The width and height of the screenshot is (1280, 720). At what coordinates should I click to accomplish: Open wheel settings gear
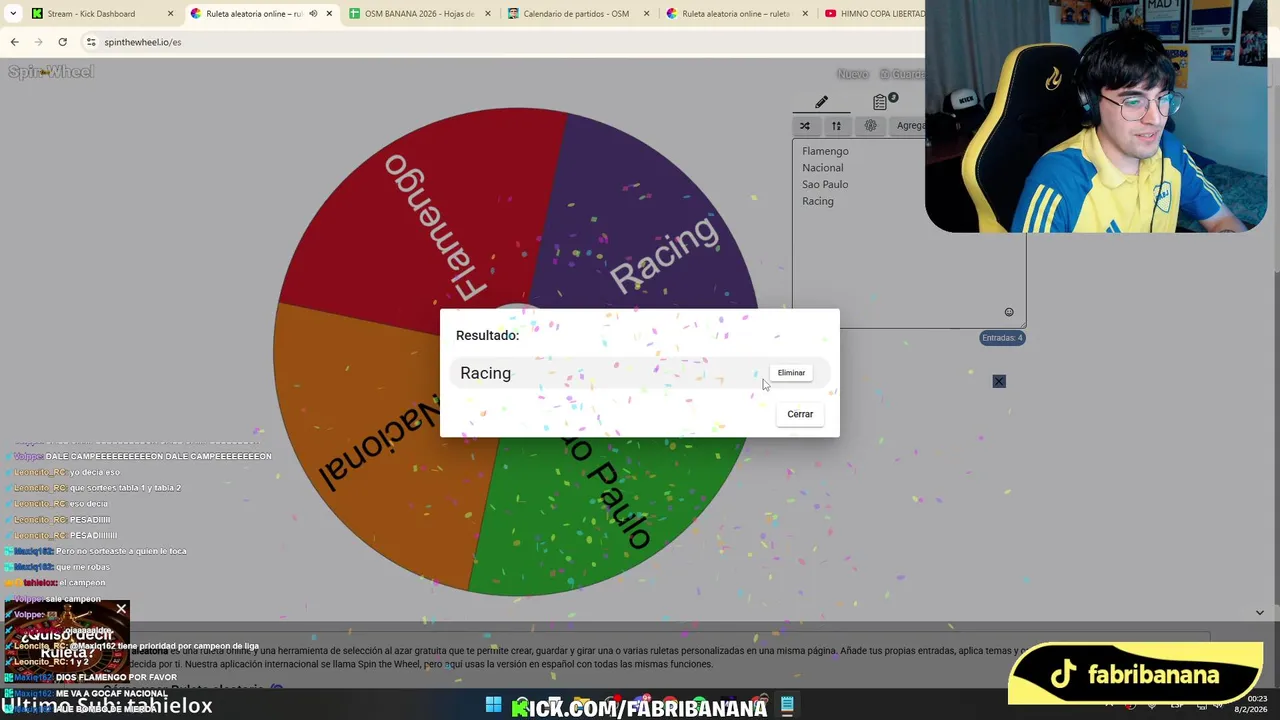870,126
